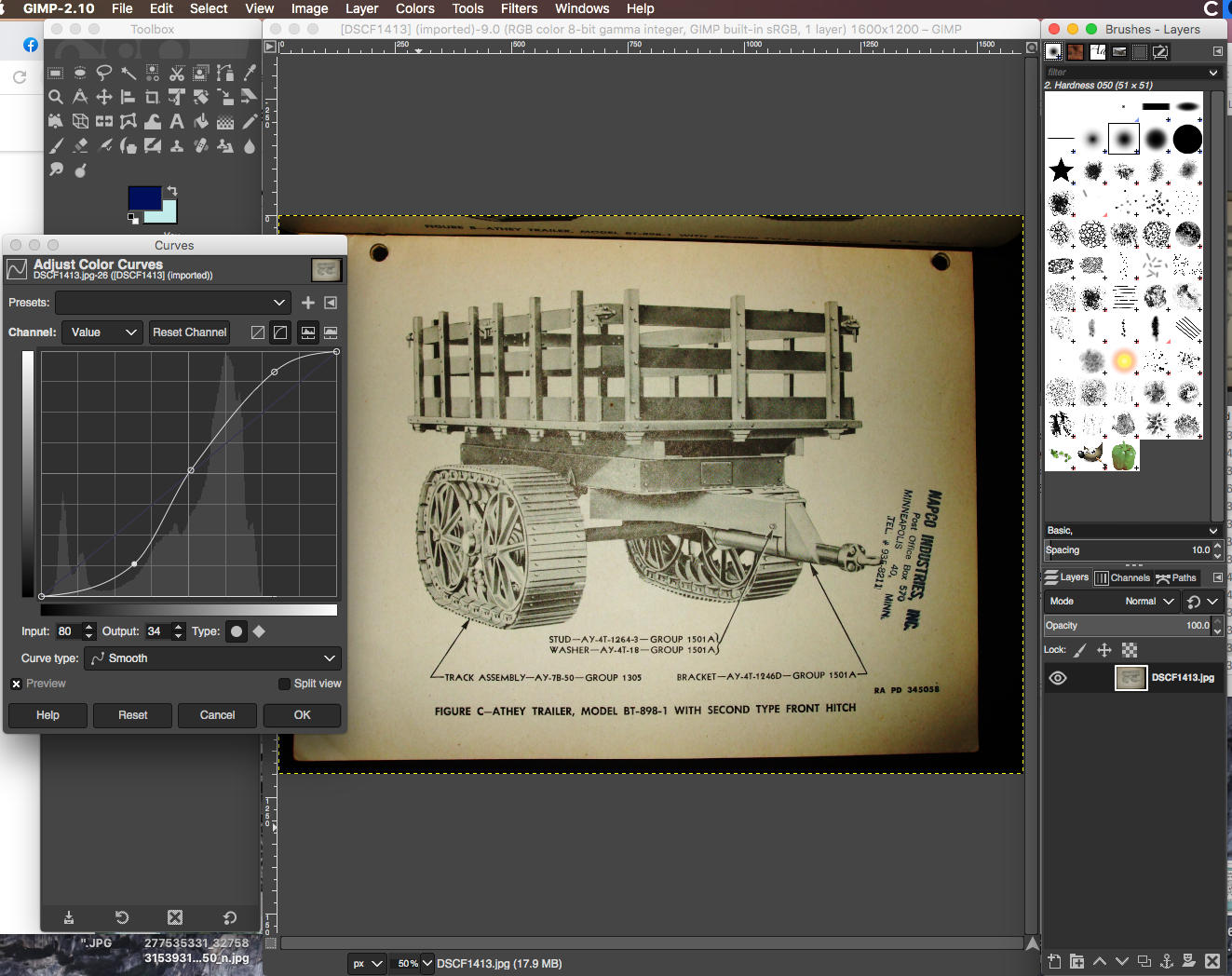Set curve point type to smooth circle
Viewport: 1232px width, 976px height.
click(237, 631)
